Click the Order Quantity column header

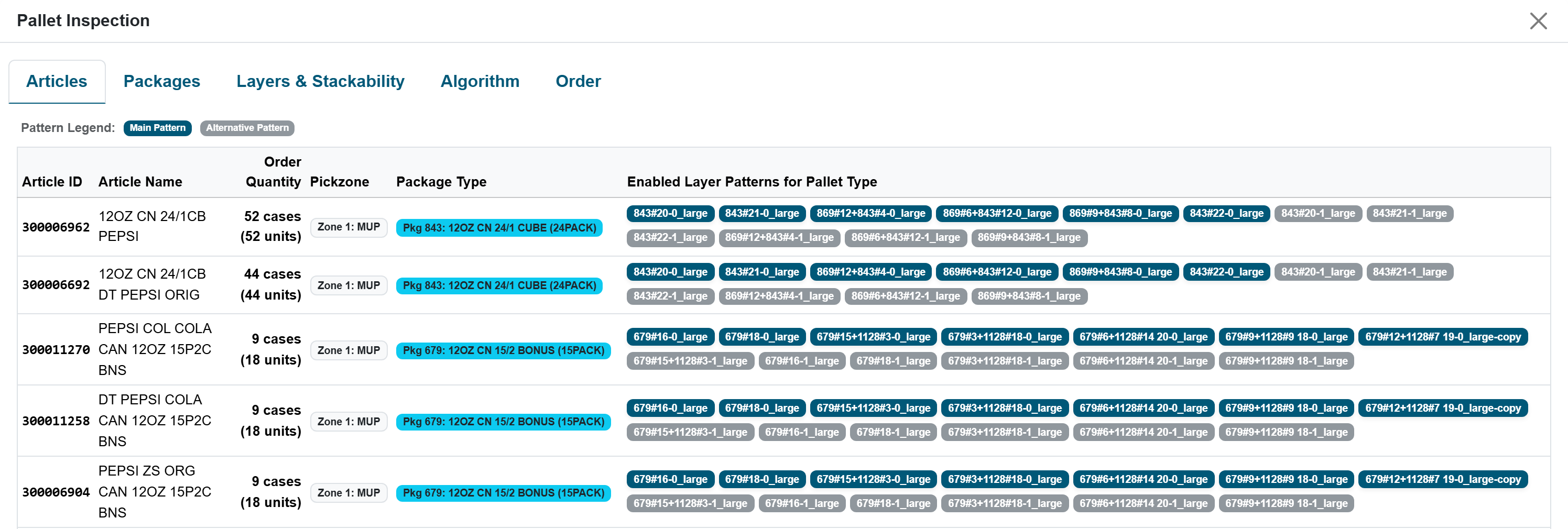[x=274, y=172]
